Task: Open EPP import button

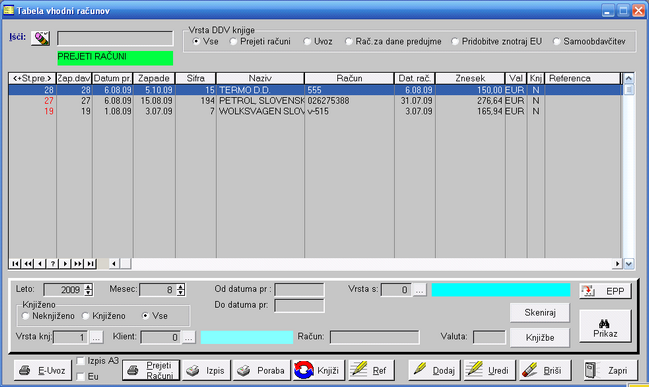Action: 605,291
